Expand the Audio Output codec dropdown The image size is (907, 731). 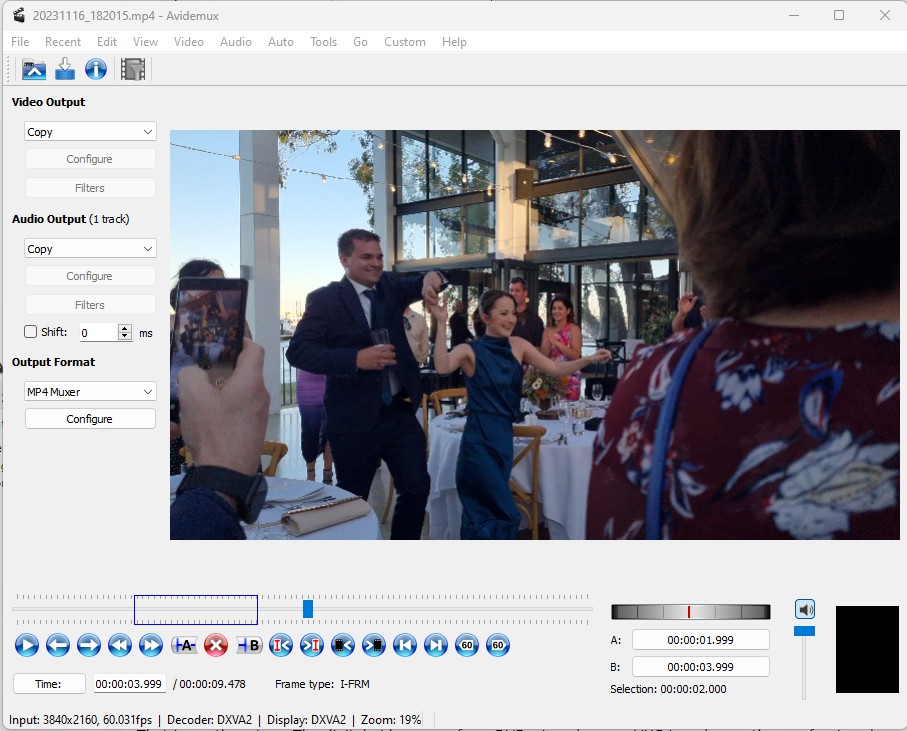[x=90, y=249]
